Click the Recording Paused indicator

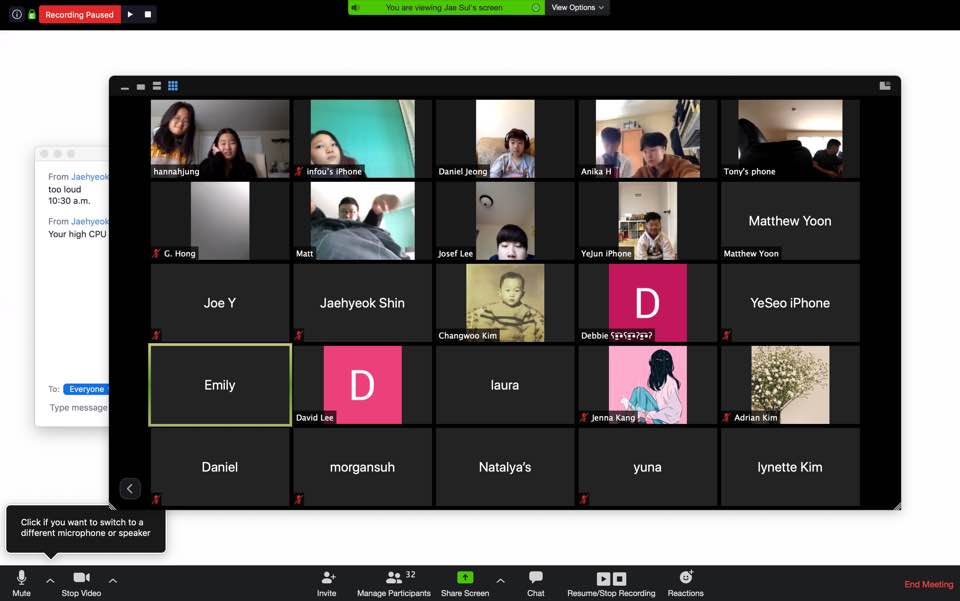tap(80, 15)
